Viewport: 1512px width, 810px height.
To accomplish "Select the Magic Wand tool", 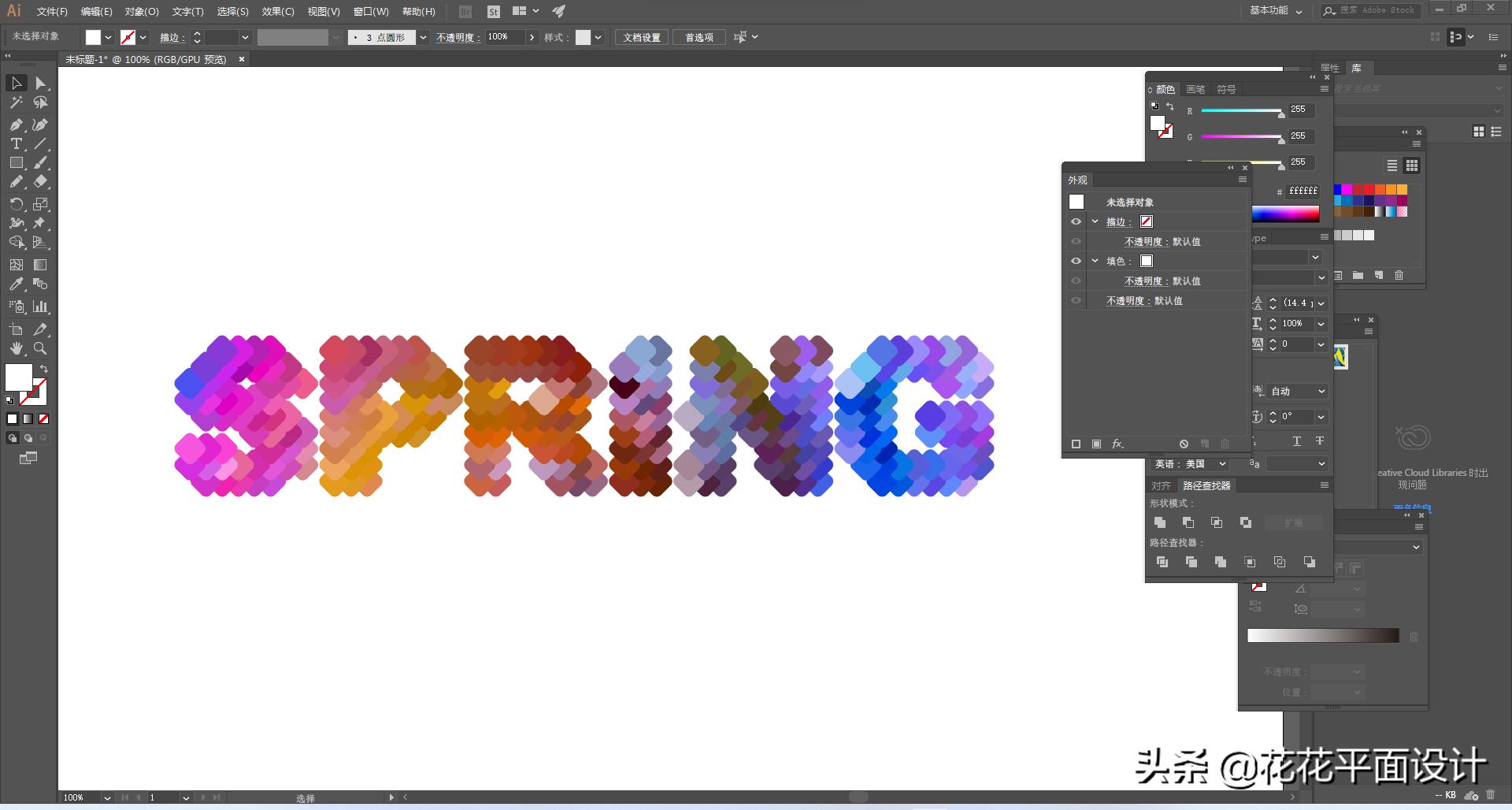I will (16, 102).
